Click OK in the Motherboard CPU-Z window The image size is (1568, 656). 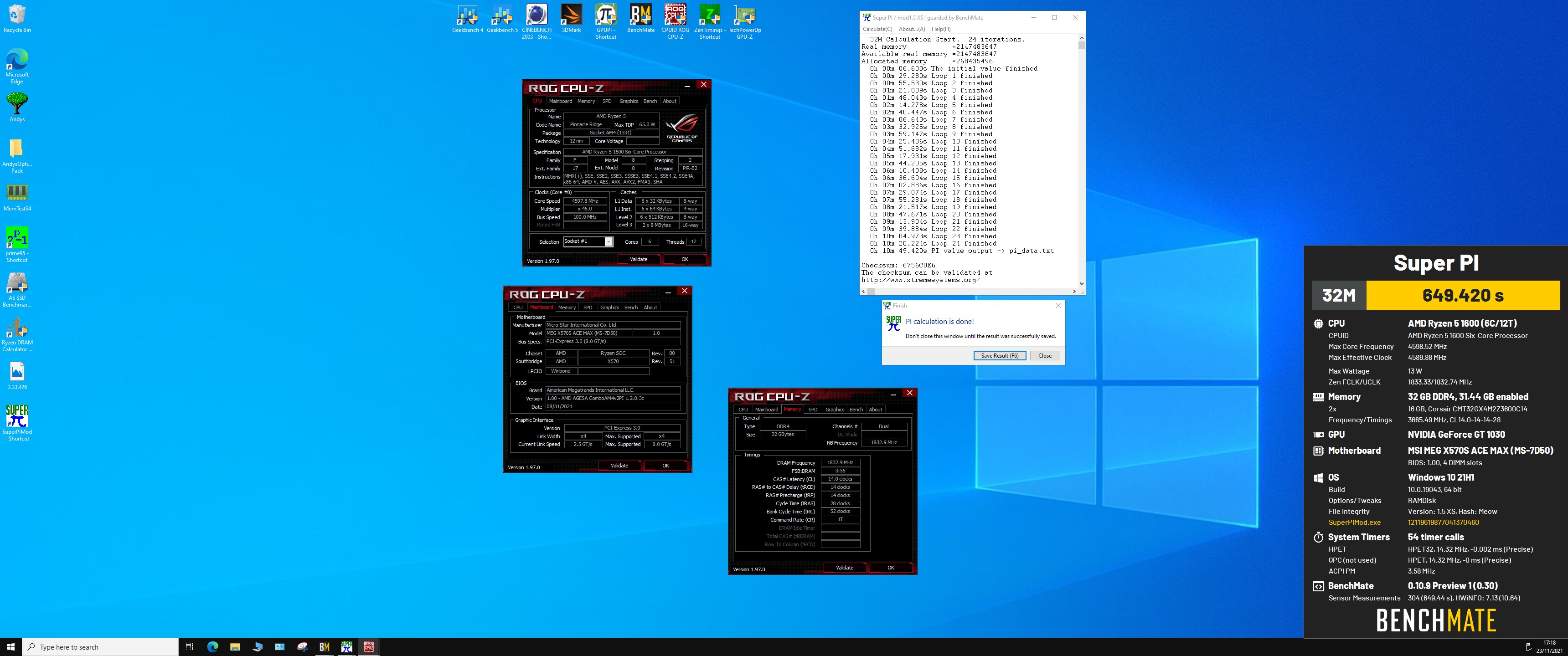665,466
